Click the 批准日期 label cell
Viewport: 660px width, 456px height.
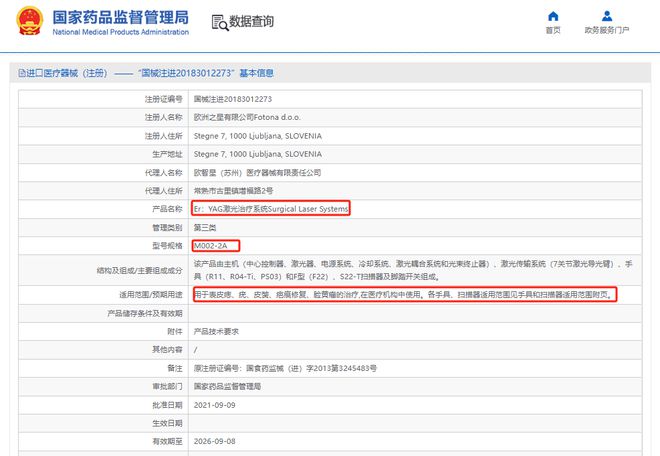click(x=104, y=405)
